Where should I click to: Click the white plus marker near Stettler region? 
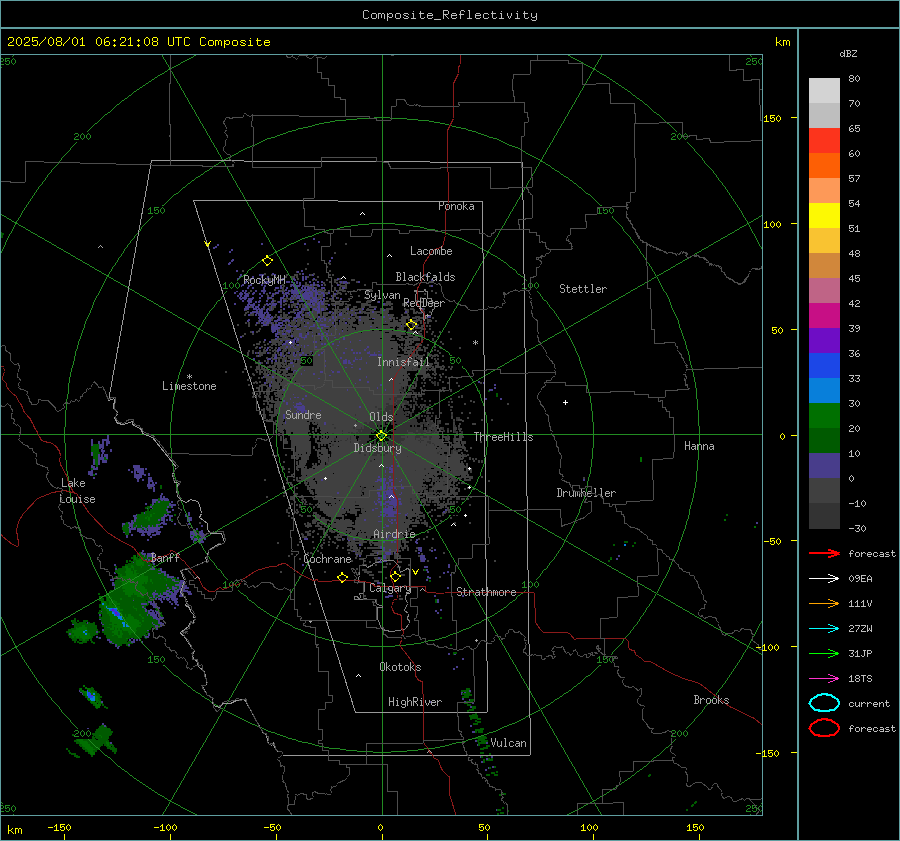coord(565,402)
